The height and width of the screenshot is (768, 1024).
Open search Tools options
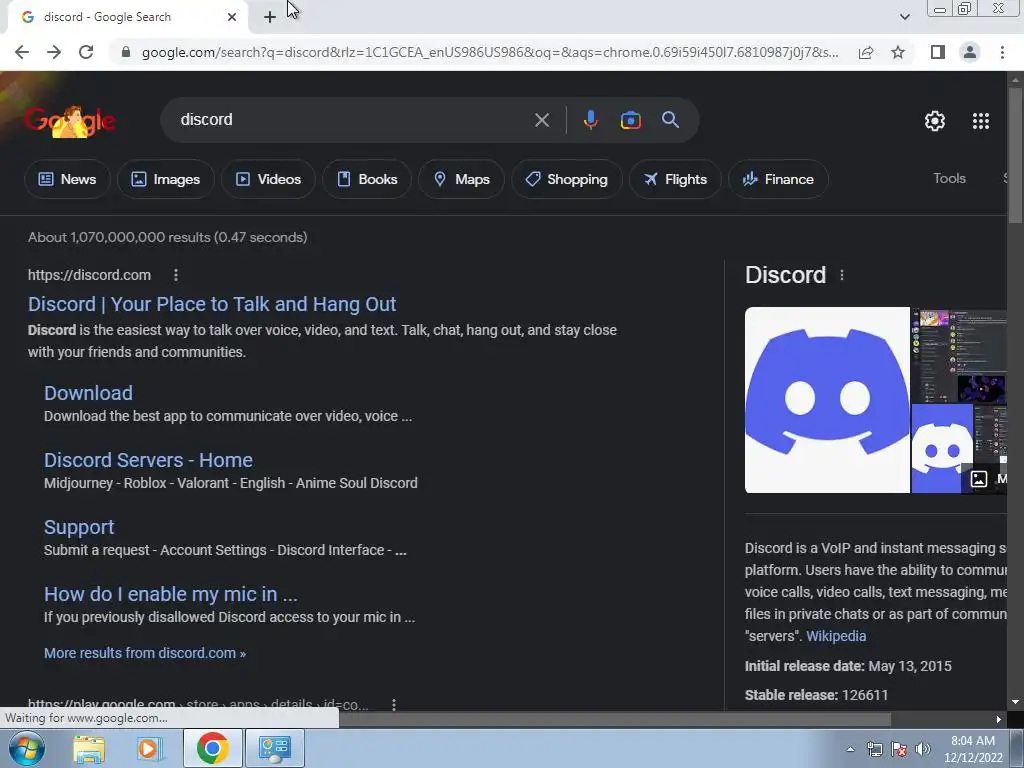click(x=949, y=178)
